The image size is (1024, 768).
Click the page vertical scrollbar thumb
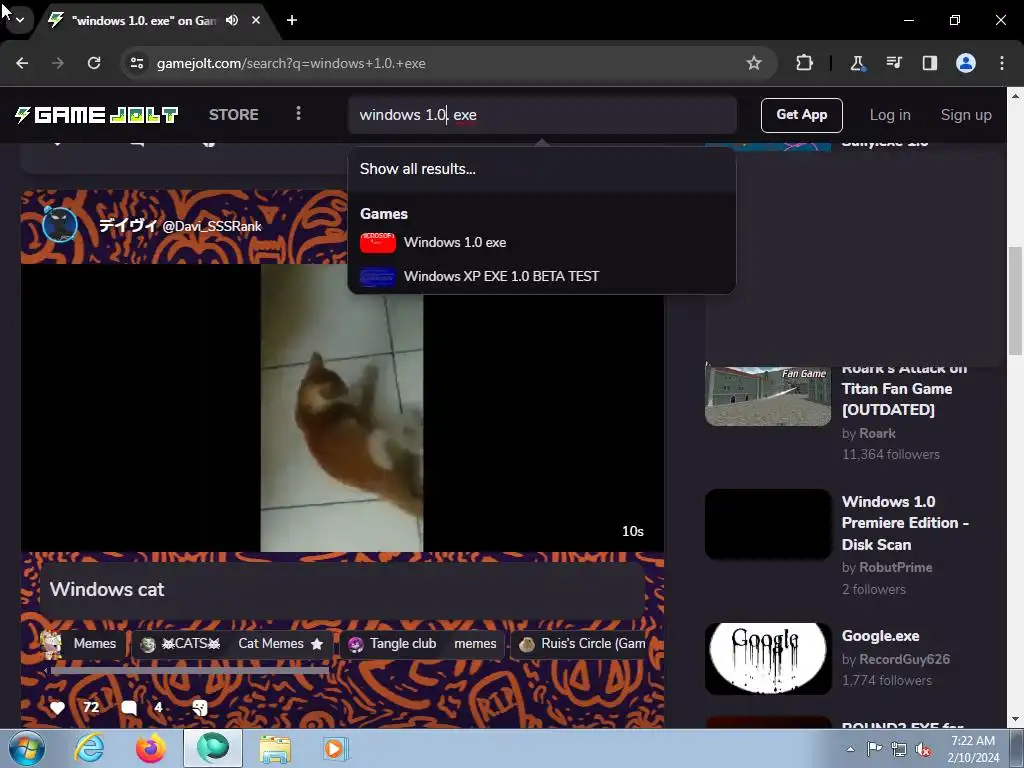pos(1015,300)
